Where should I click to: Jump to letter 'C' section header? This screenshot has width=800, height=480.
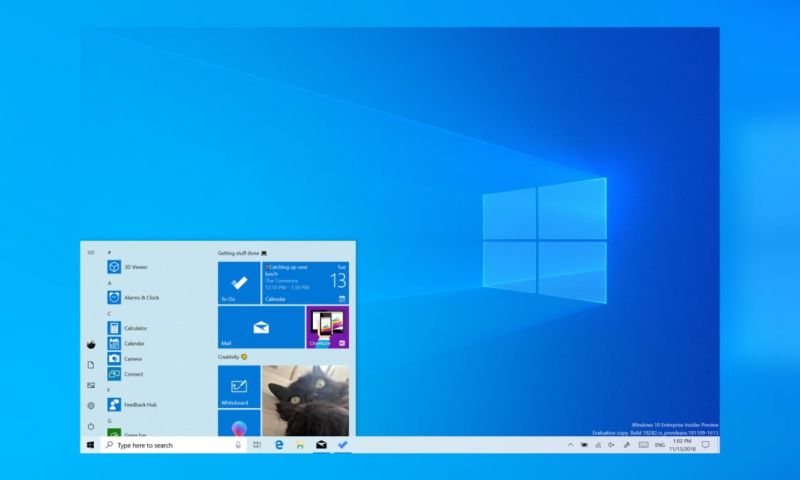109,314
